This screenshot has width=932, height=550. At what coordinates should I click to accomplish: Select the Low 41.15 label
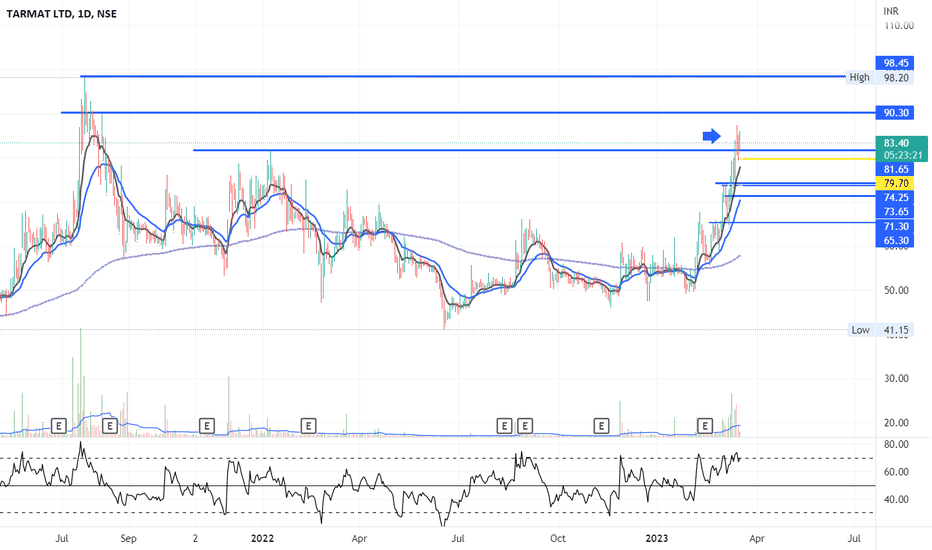coord(880,330)
